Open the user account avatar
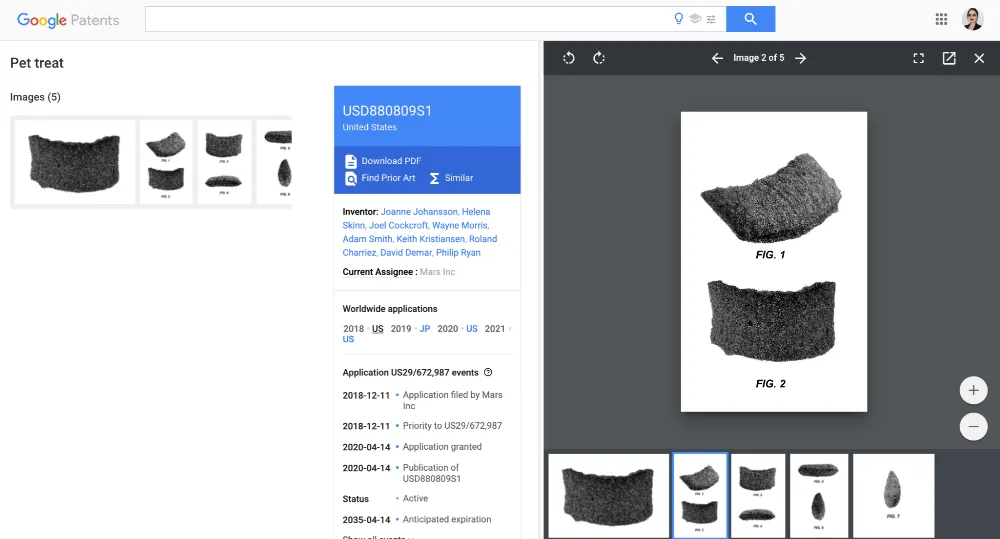Image resolution: width=1000 pixels, height=539 pixels. [973, 19]
